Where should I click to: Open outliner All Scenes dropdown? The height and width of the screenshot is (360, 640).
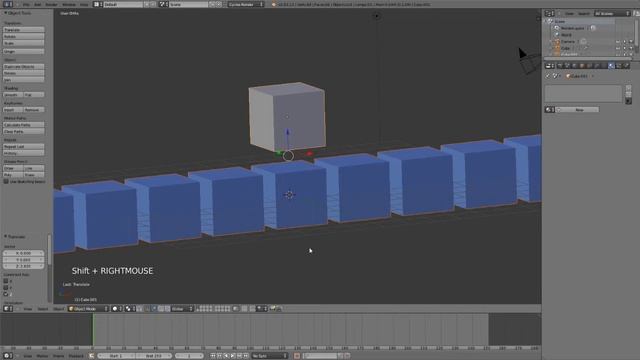point(612,13)
